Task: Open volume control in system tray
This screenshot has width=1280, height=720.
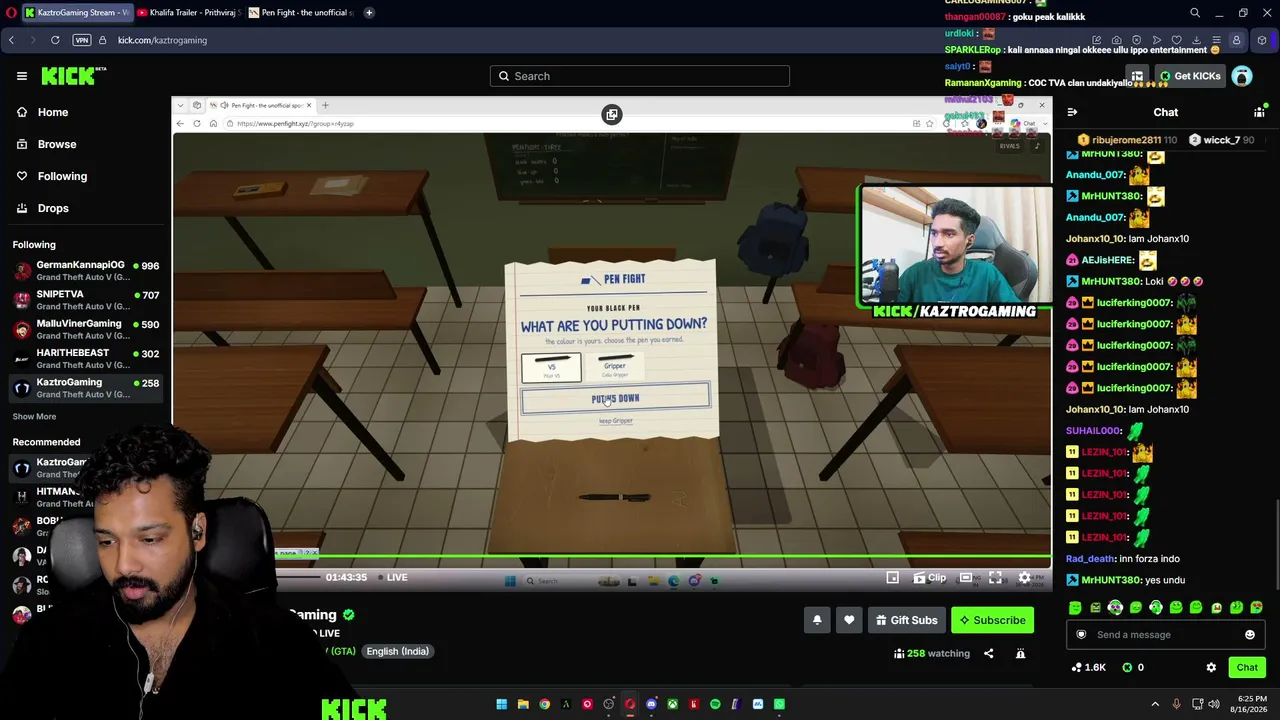Action: tap(1214, 704)
